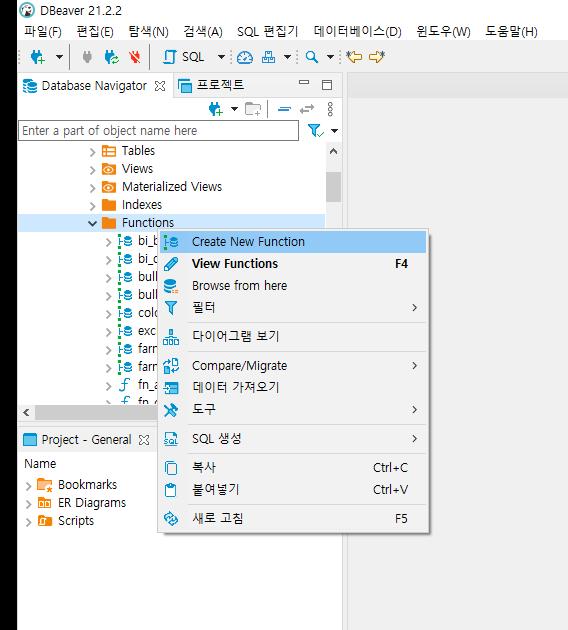Toggle Link with Editor arrows icon
568x630 pixels.
307,109
